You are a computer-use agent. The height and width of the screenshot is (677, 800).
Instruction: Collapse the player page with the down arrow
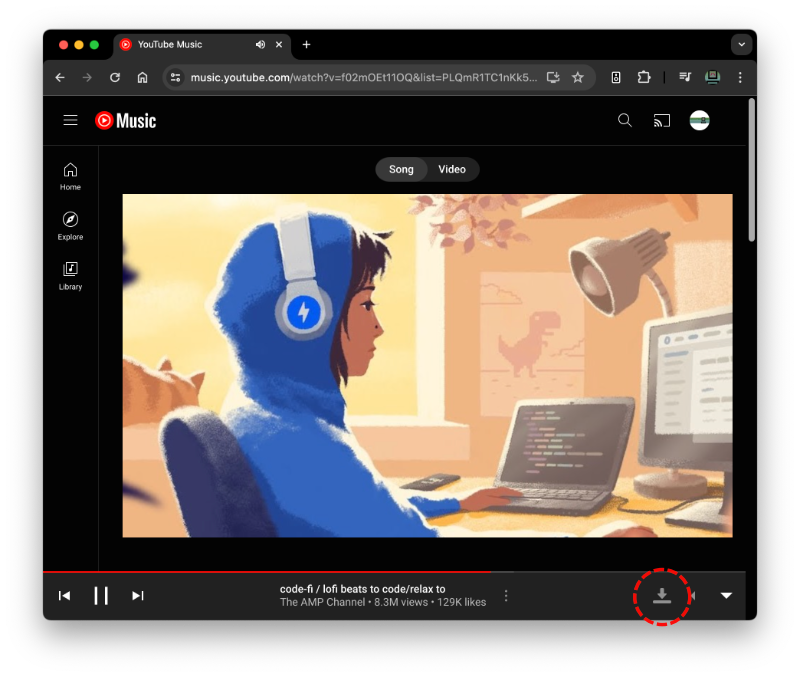(x=727, y=595)
